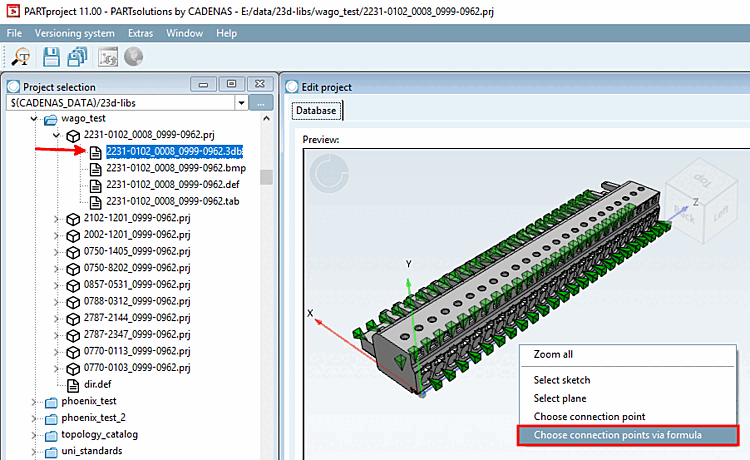Click the cube icon of 0770-0103_0999-0962.prj
The height and width of the screenshot is (460, 750).
[x=73, y=369]
